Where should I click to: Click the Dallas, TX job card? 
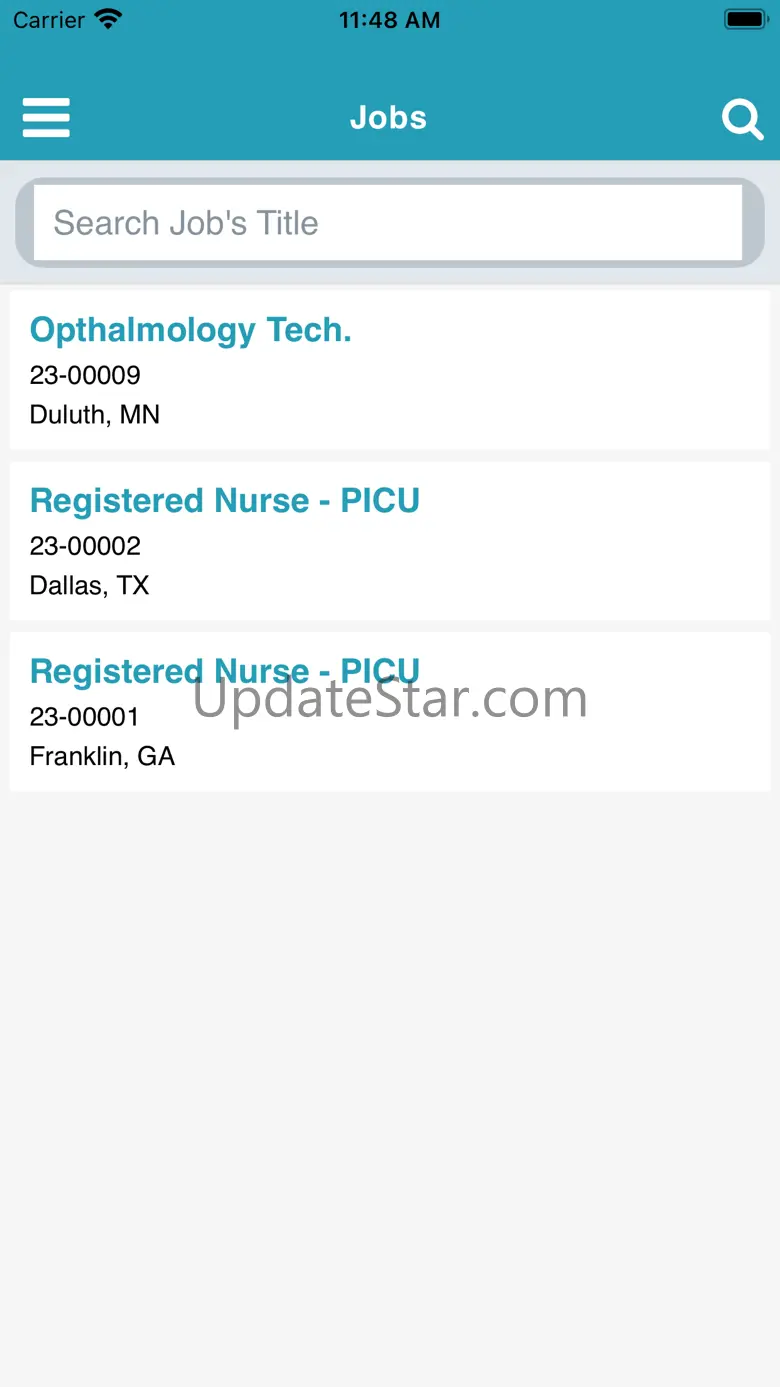click(390, 541)
